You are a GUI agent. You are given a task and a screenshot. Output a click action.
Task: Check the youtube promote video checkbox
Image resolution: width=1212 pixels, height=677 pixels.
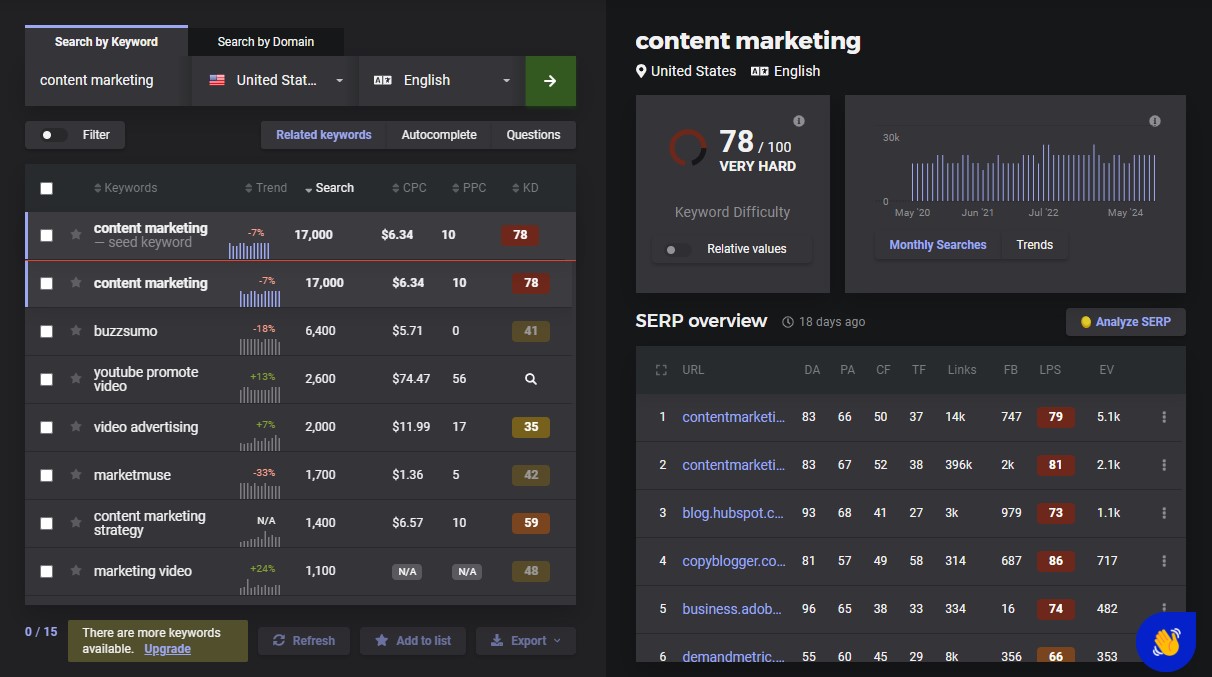coord(46,379)
